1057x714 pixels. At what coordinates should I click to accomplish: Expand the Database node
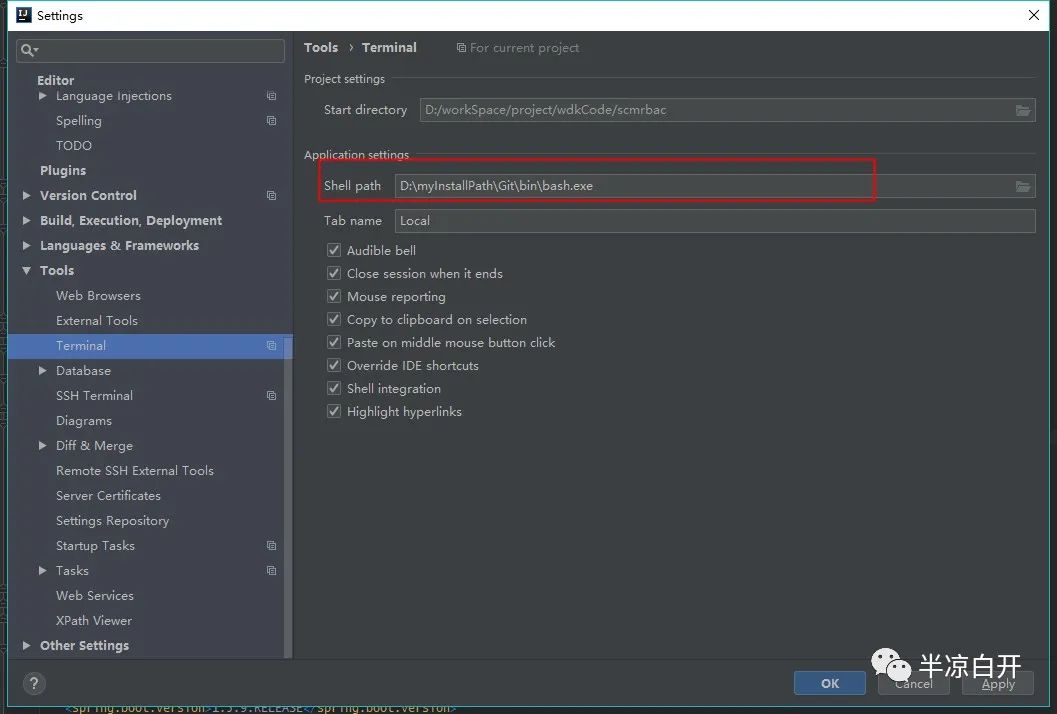pyautogui.click(x=42, y=370)
